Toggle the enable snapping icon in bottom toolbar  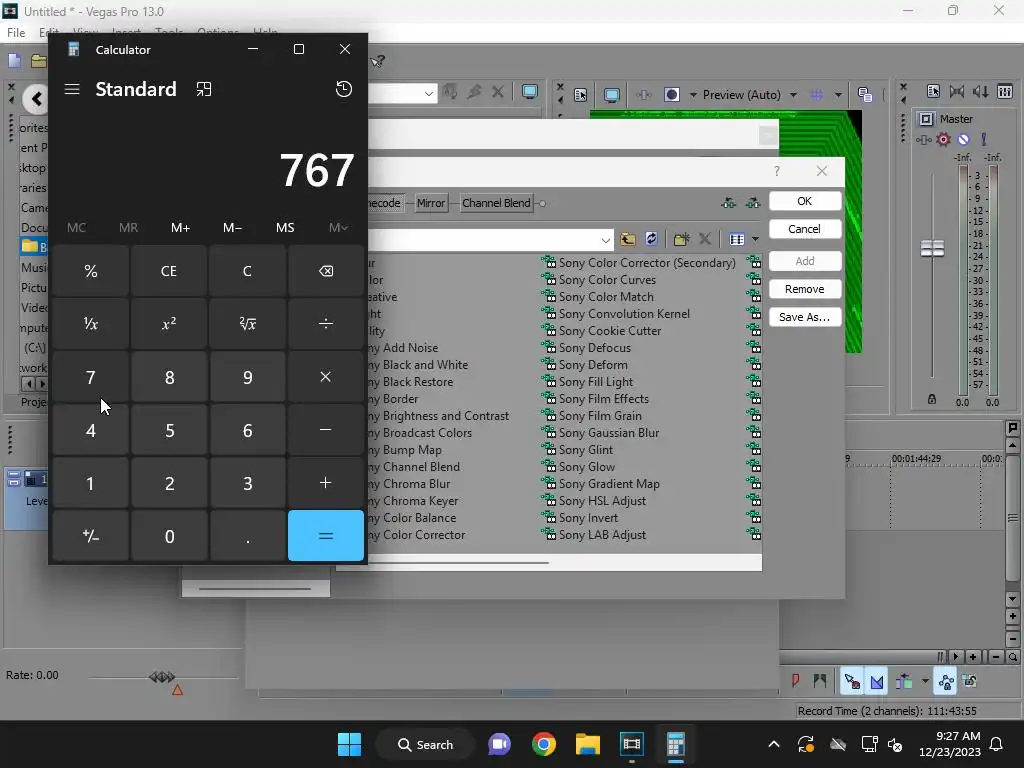pyautogui.click(x=851, y=681)
